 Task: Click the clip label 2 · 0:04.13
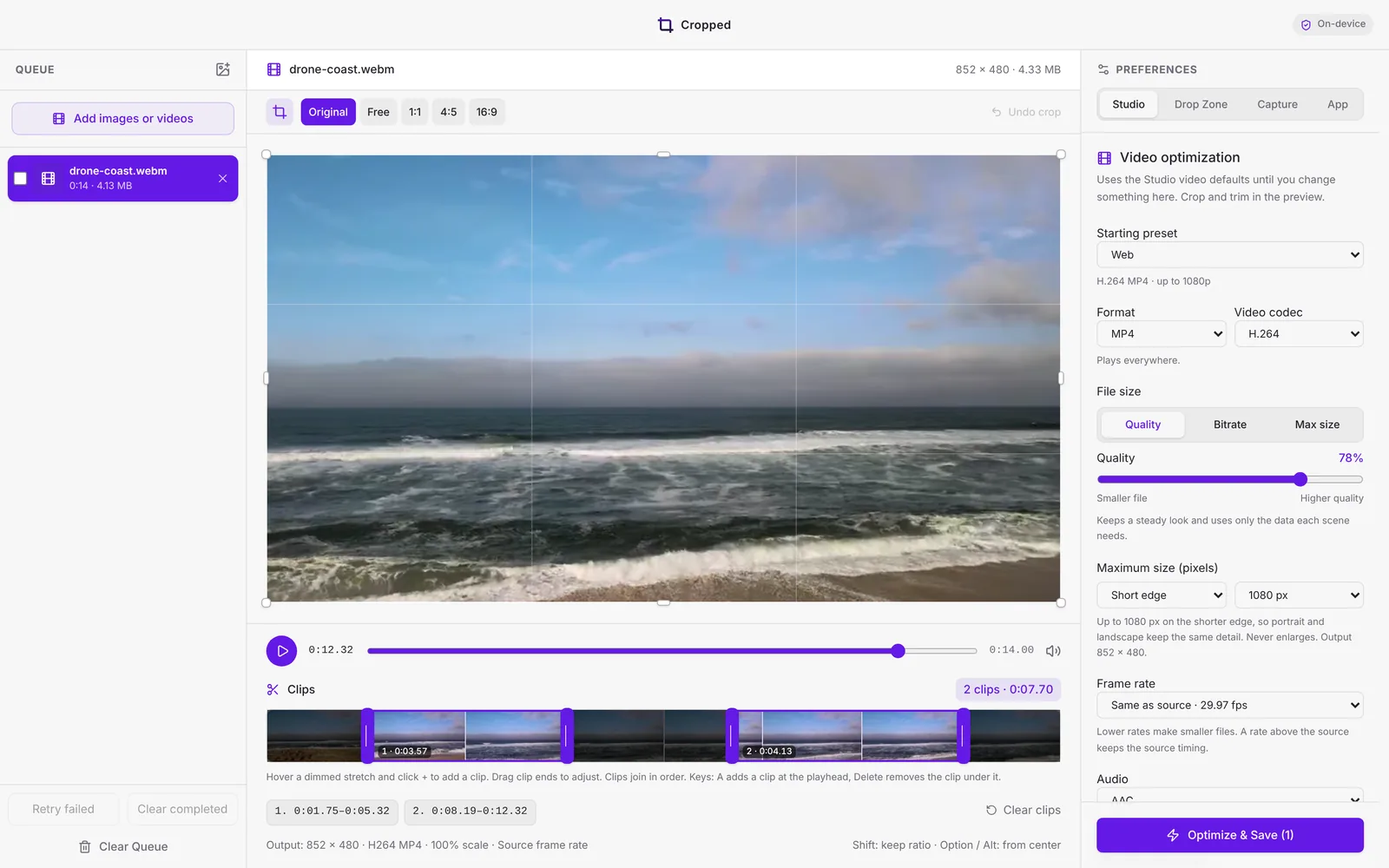pos(769,752)
